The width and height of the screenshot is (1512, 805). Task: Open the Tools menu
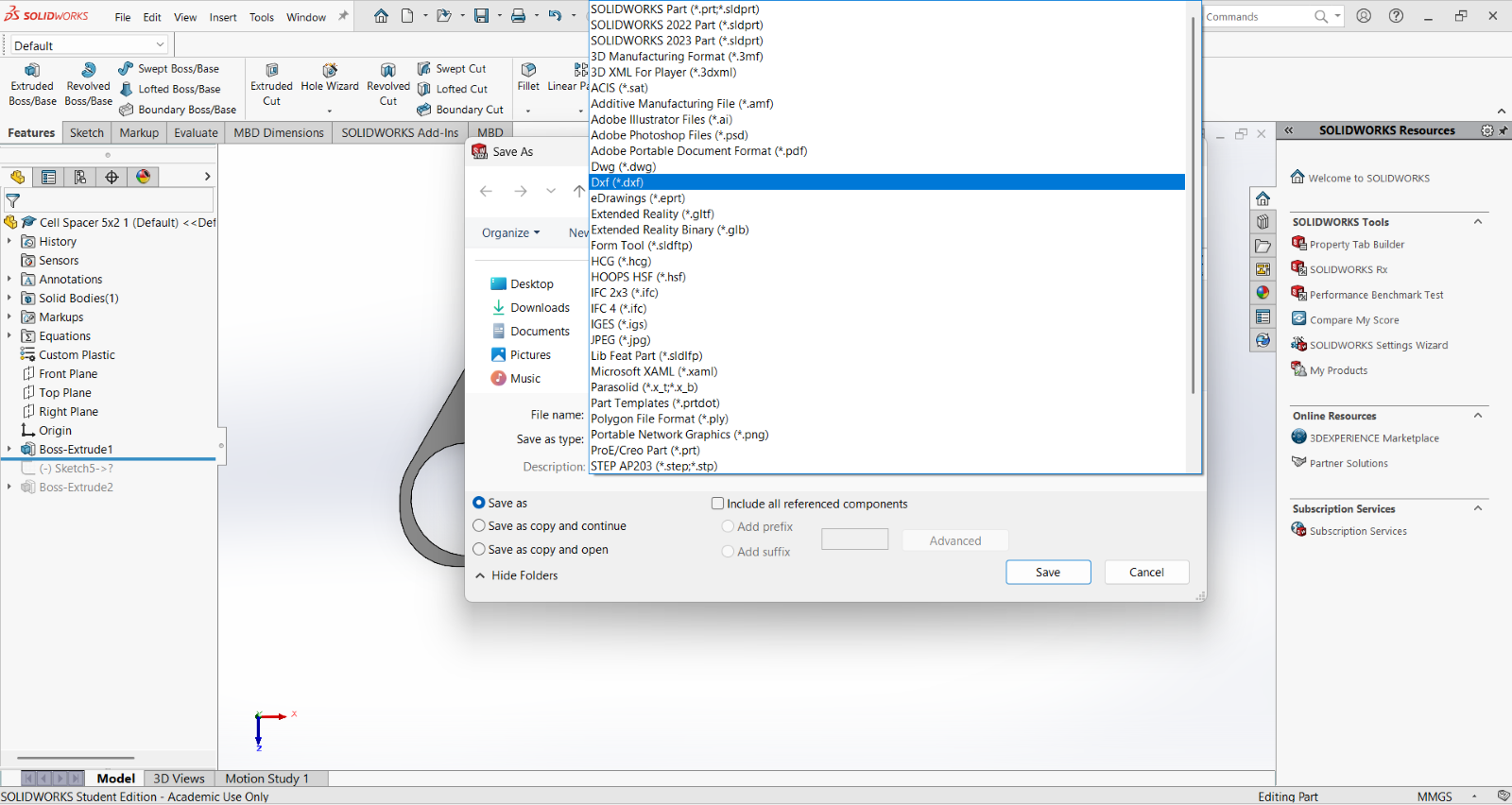tap(262, 17)
